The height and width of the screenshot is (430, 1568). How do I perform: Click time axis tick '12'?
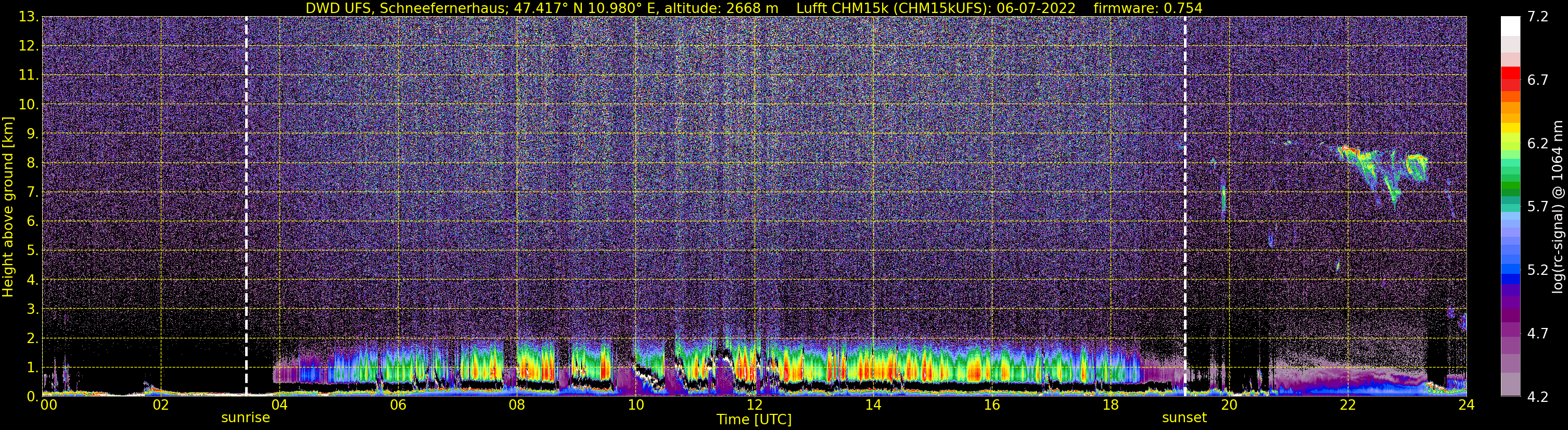[x=754, y=405]
